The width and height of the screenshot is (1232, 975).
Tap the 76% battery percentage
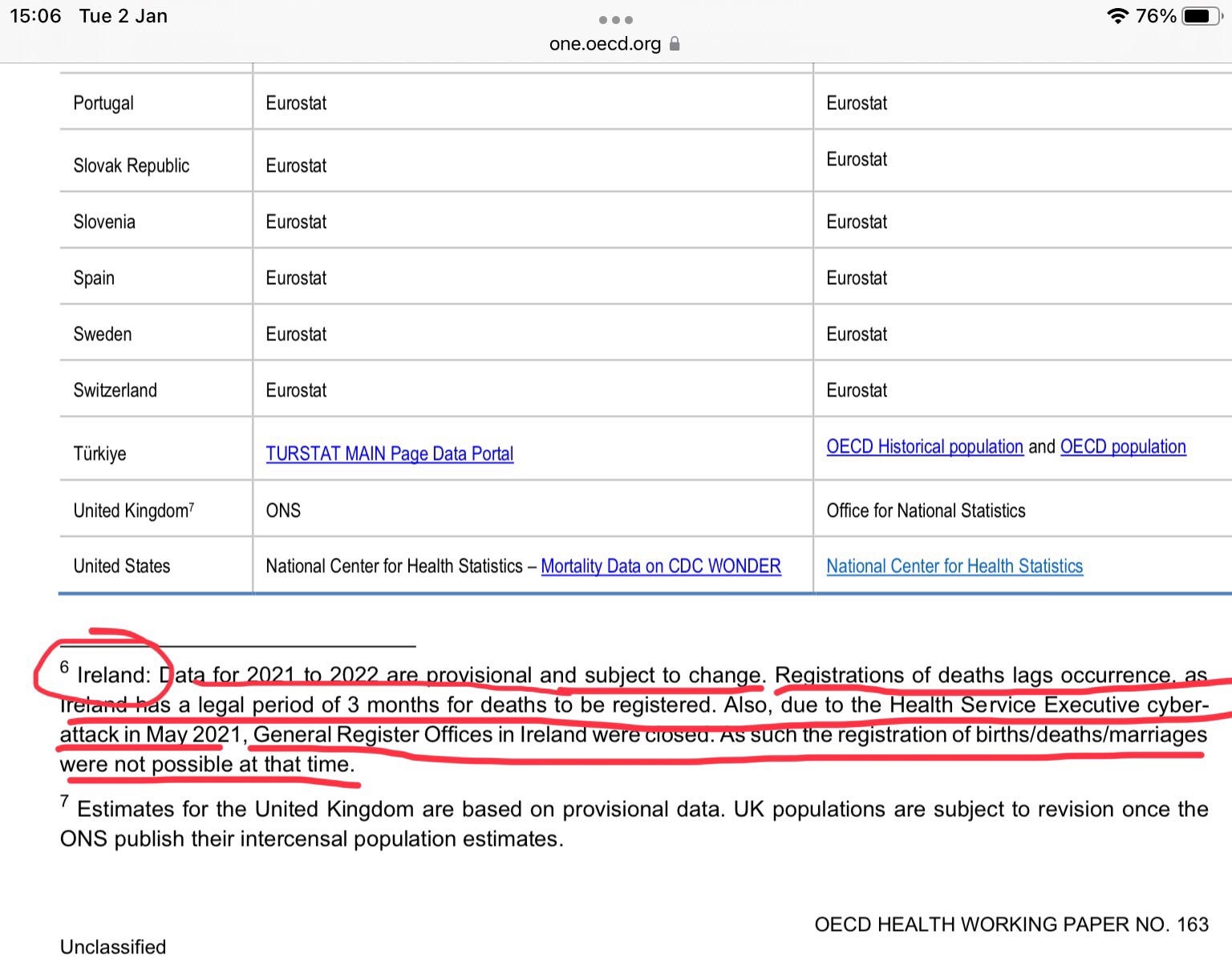pos(1156,16)
